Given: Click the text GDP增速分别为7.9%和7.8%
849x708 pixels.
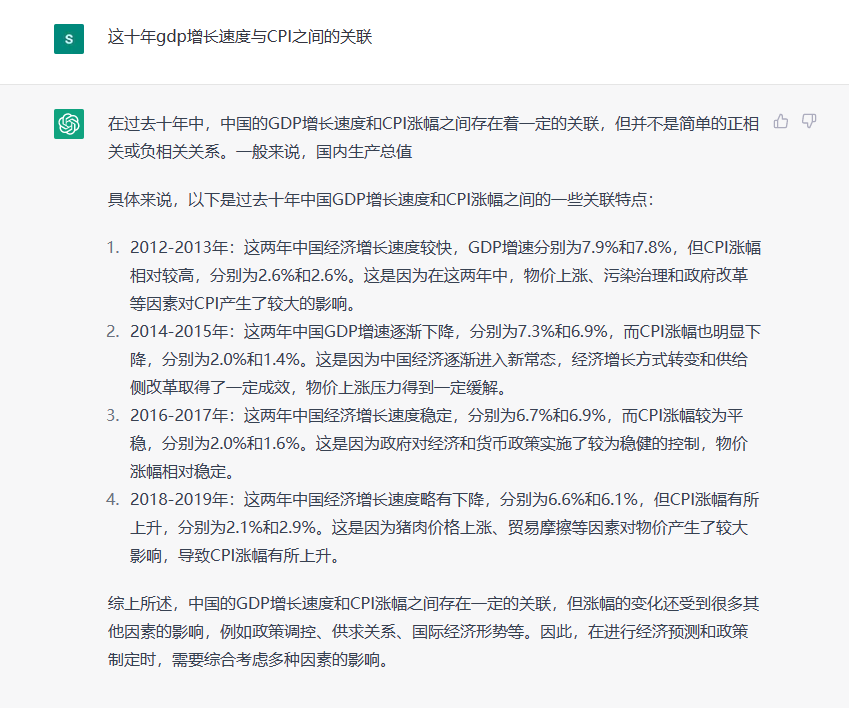Looking at the screenshot, I should coord(570,247).
